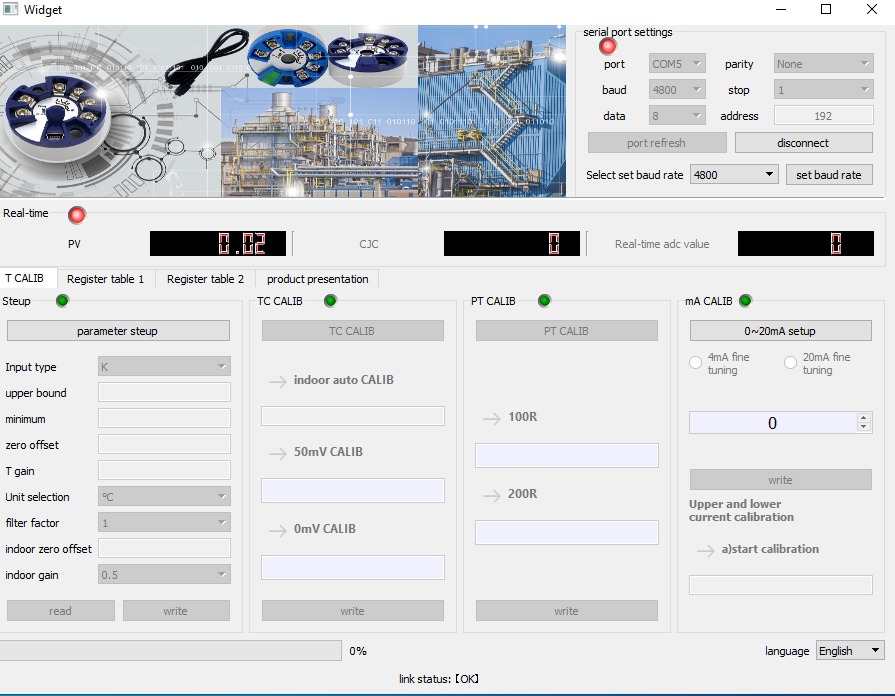Open the product presentation tab
The height and width of the screenshot is (696, 895).
coord(317,279)
